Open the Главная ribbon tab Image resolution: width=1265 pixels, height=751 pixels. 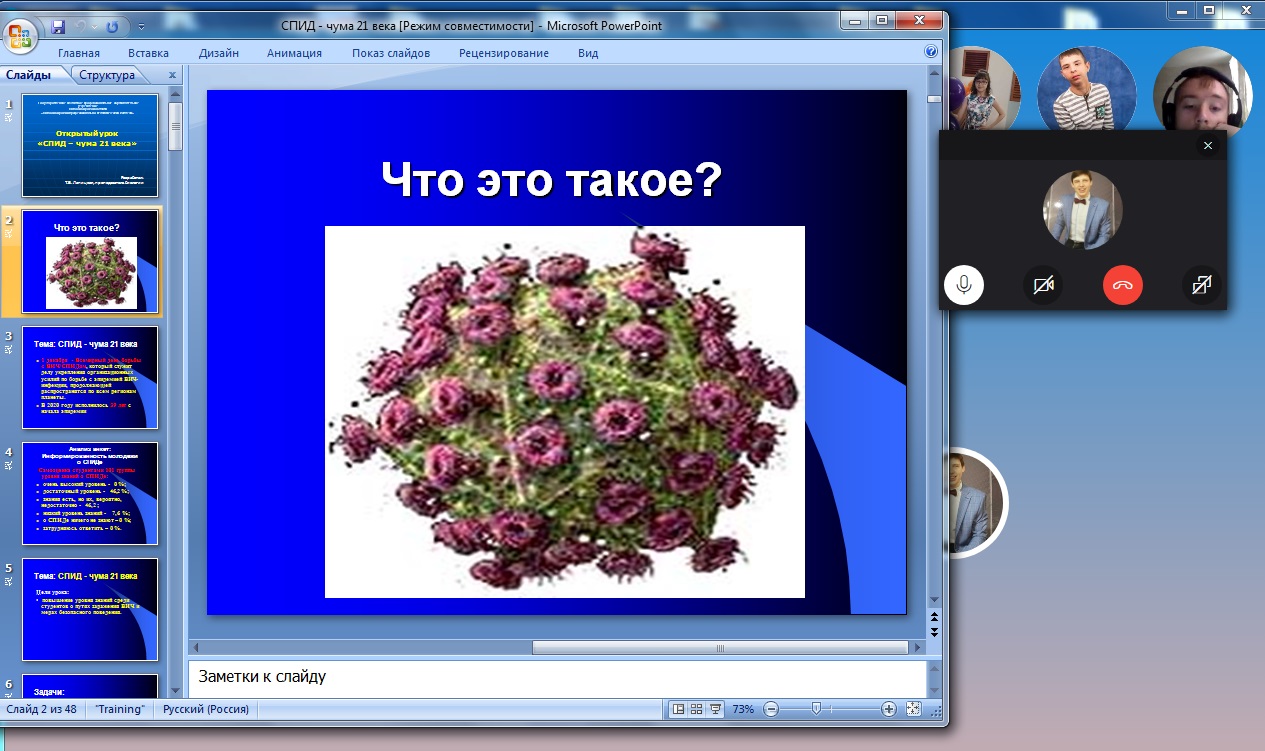[79, 53]
